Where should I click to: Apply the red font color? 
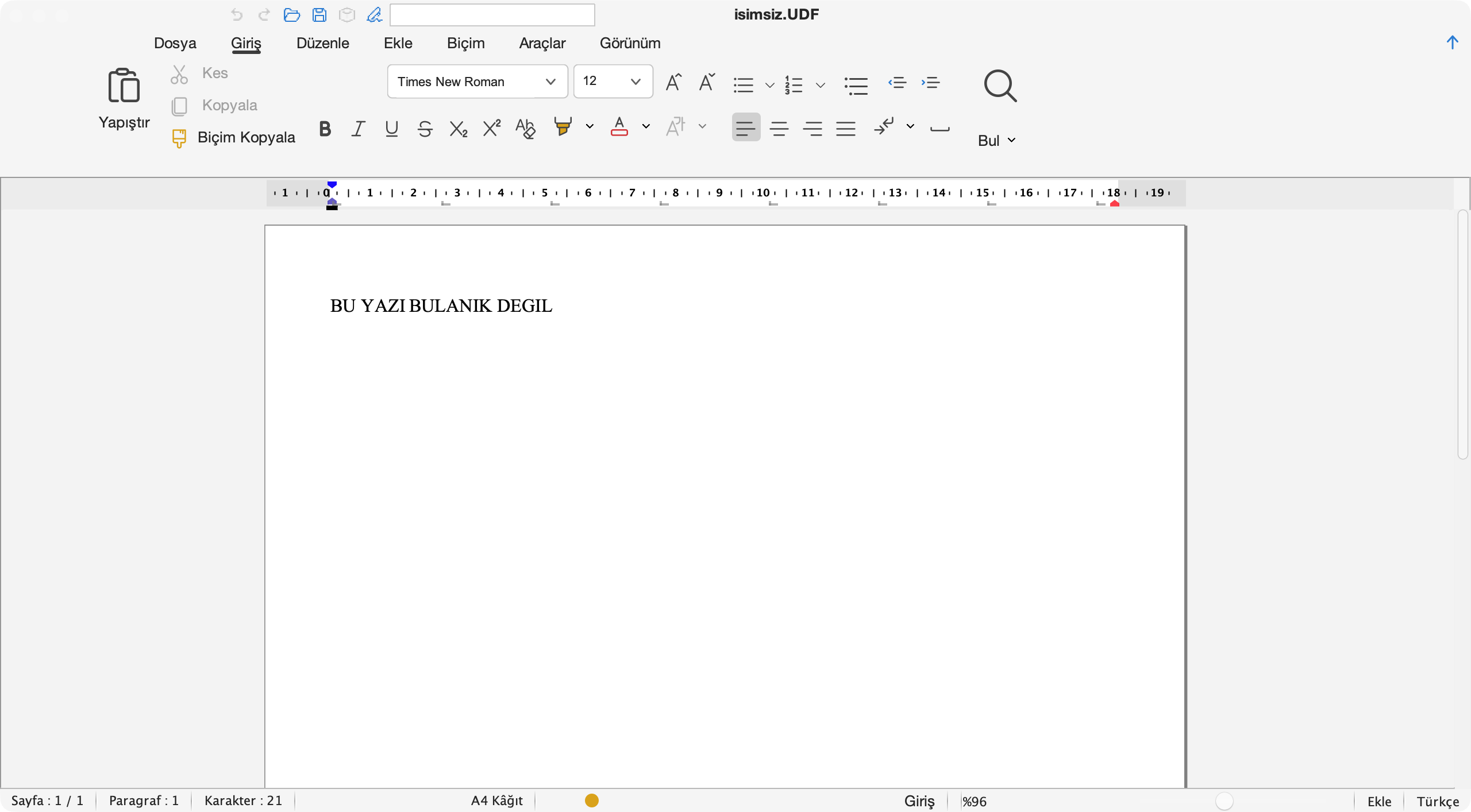click(x=619, y=126)
